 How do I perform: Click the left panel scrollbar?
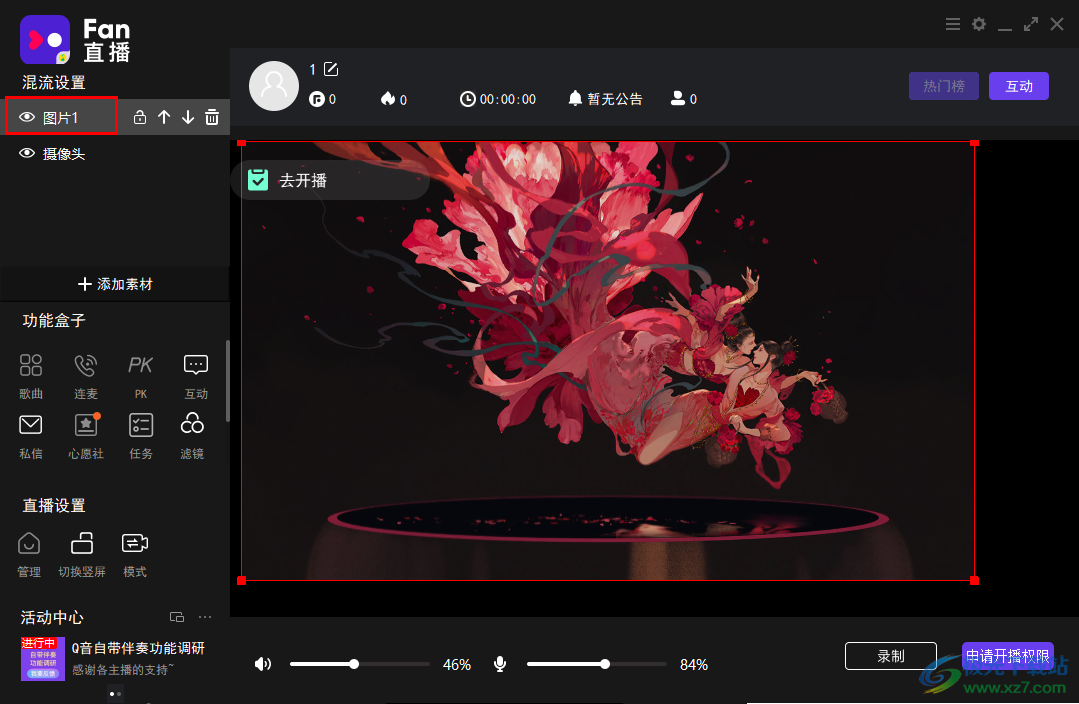pyautogui.click(x=227, y=380)
